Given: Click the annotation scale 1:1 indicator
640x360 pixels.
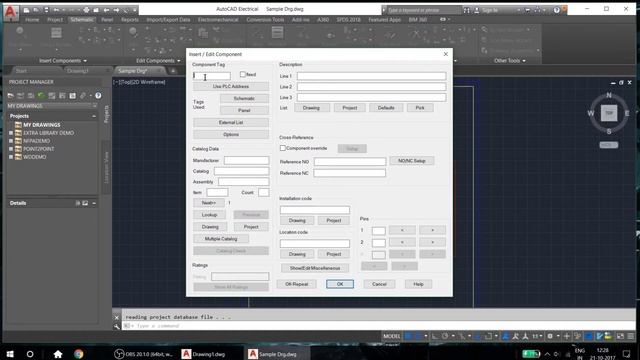Looking at the screenshot, I should click(536, 336).
